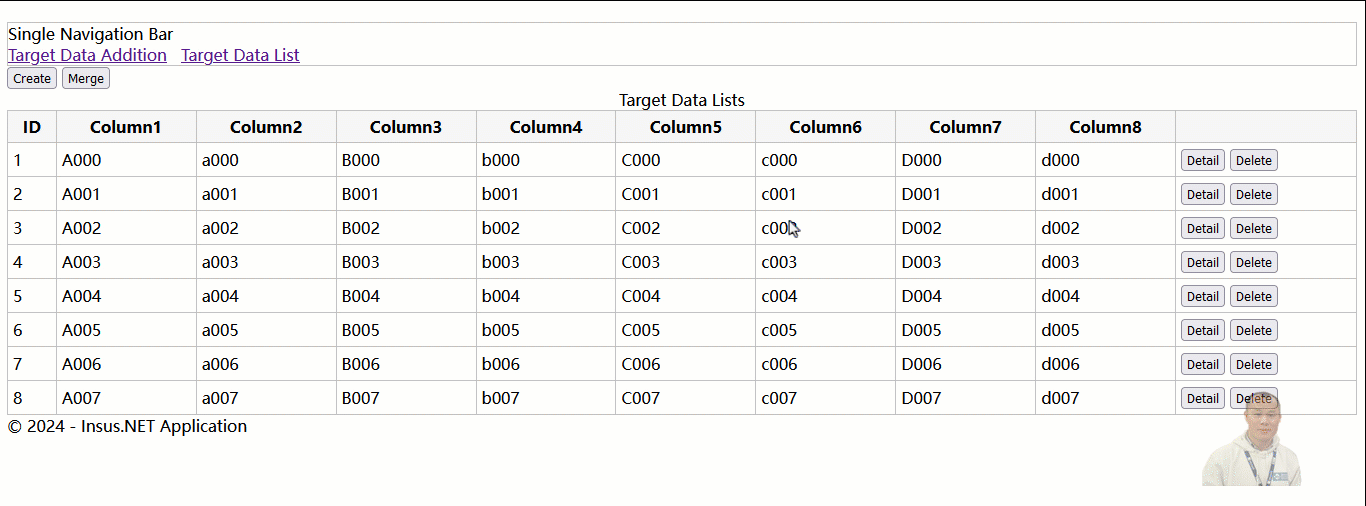The image size is (1366, 506).
Task: Delete the row with ID 1
Action: 1254,160
